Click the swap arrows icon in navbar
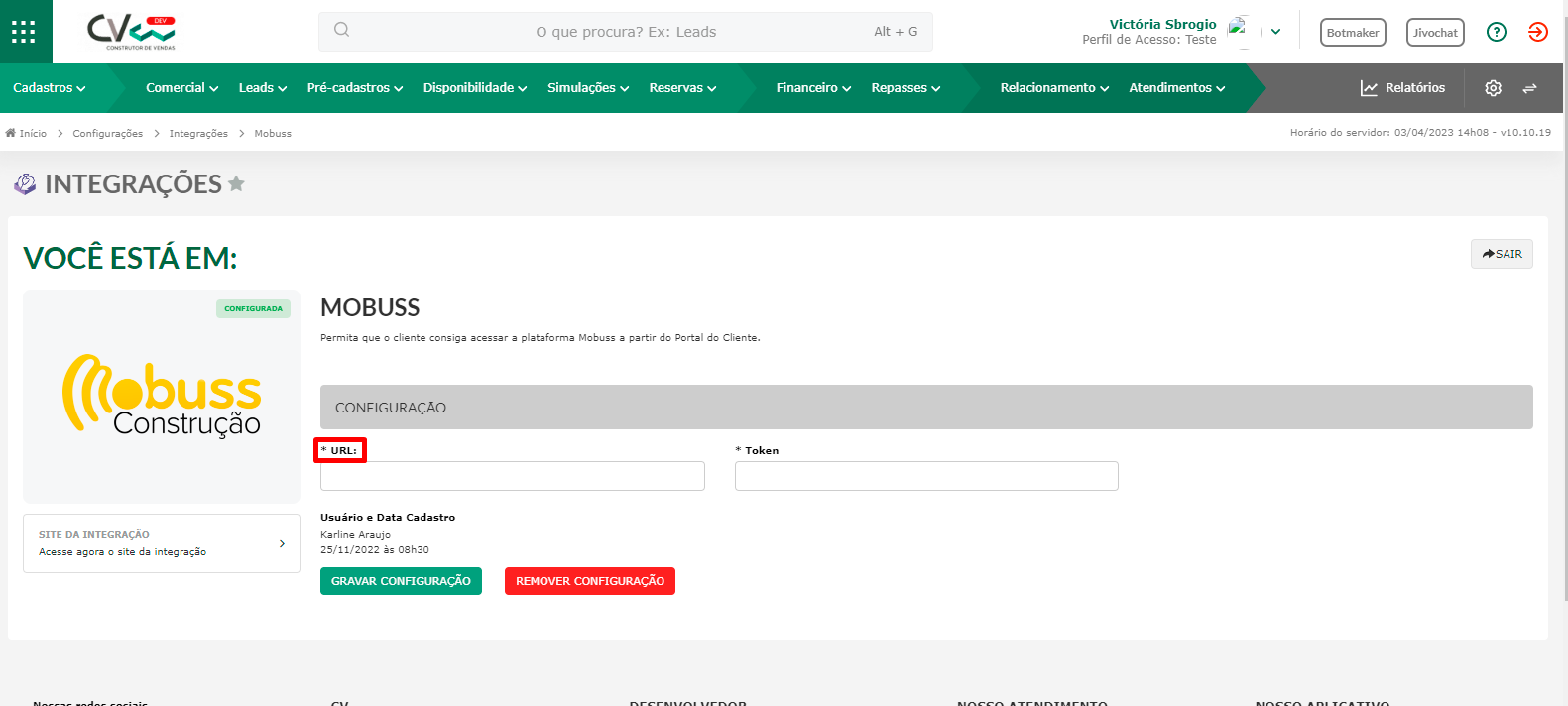This screenshot has width=1568, height=706. [x=1529, y=88]
